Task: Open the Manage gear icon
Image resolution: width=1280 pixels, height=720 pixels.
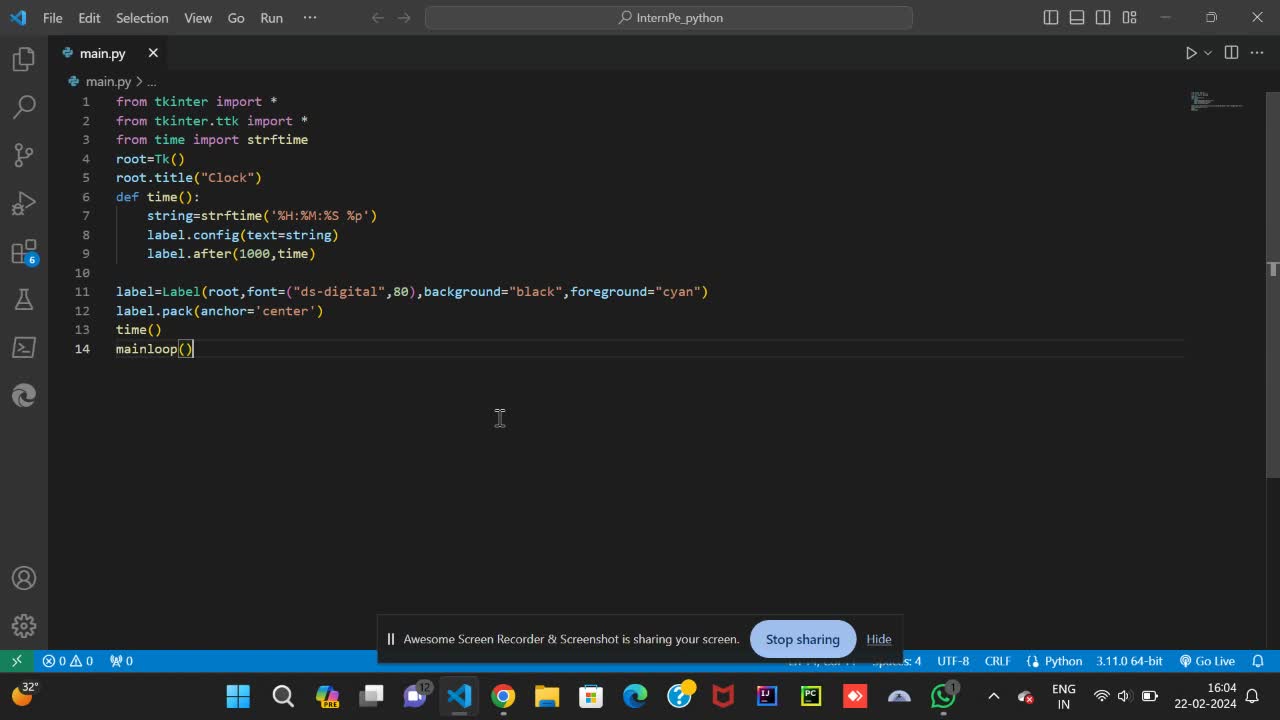Action: [24, 626]
